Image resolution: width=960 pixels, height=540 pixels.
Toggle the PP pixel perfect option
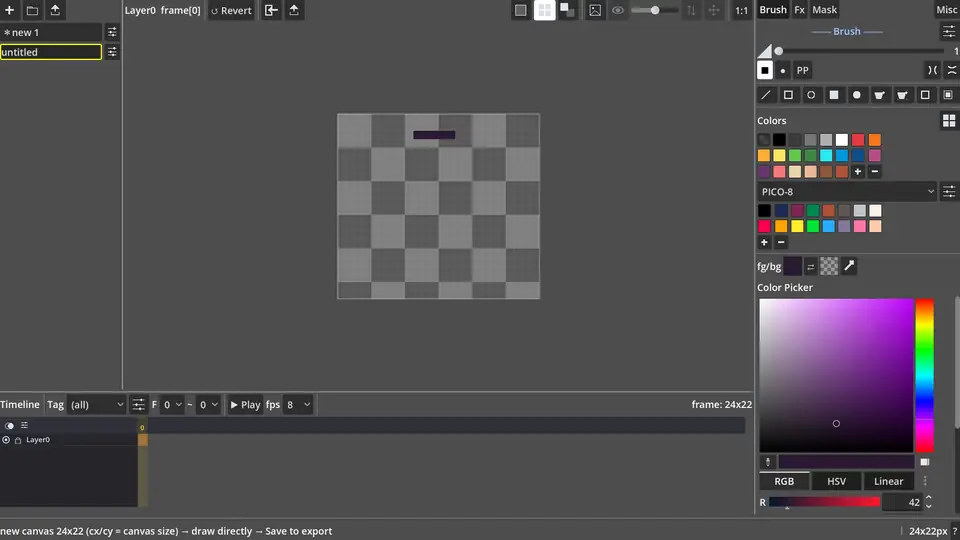click(x=802, y=70)
